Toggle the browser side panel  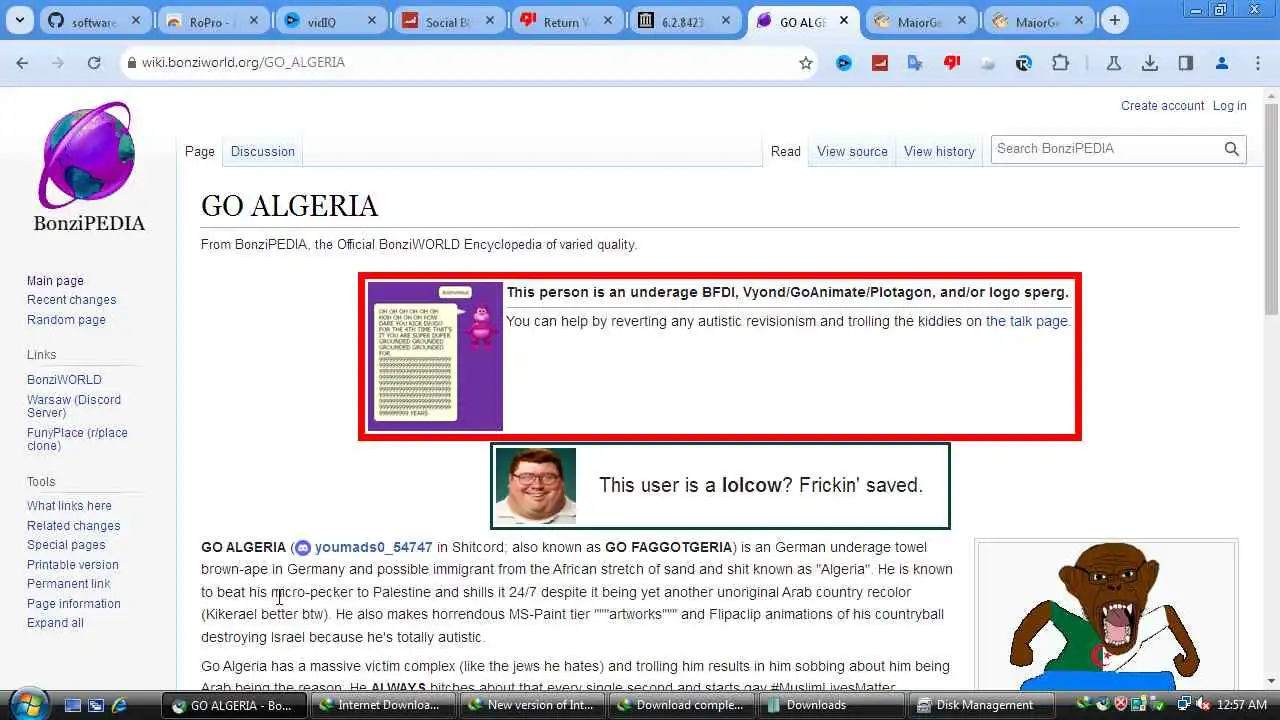[x=1186, y=62]
